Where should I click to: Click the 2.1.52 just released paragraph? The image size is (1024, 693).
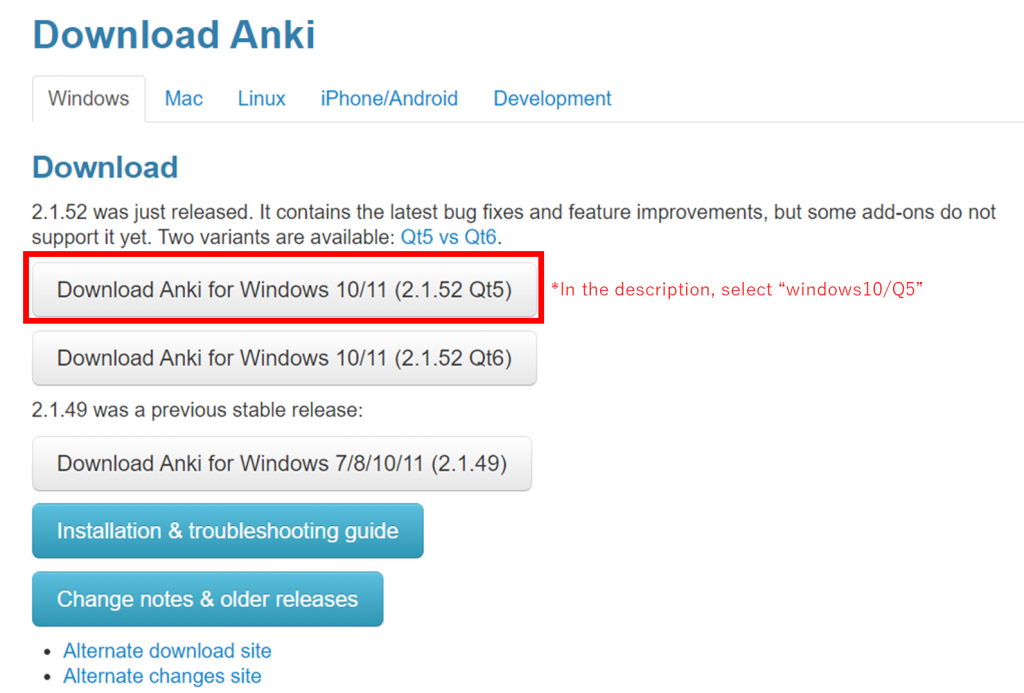513,225
